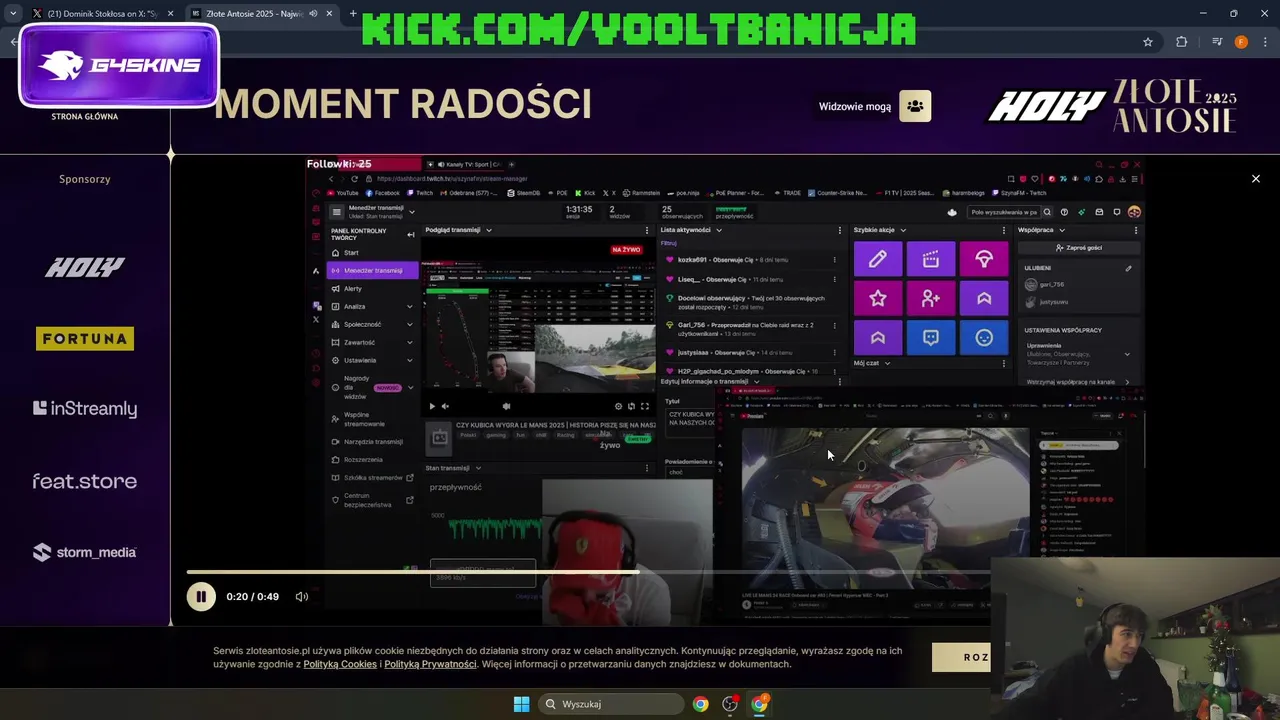The width and height of the screenshot is (1280, 720).
Task: Open the Windows Start menu
Action: tap(522, 704)
